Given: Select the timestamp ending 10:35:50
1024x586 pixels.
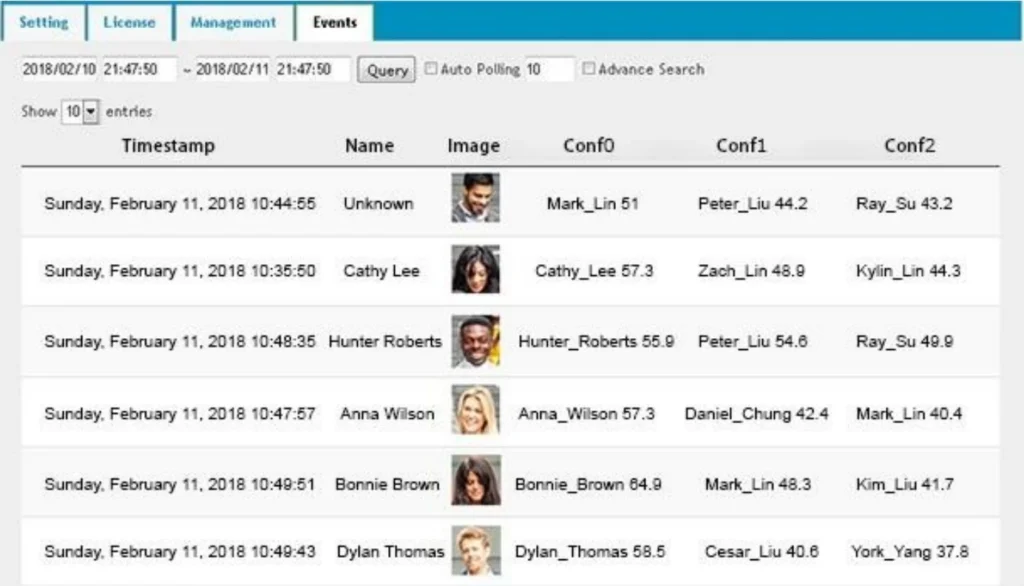Looking at the screenshot, I should point(180,271).
